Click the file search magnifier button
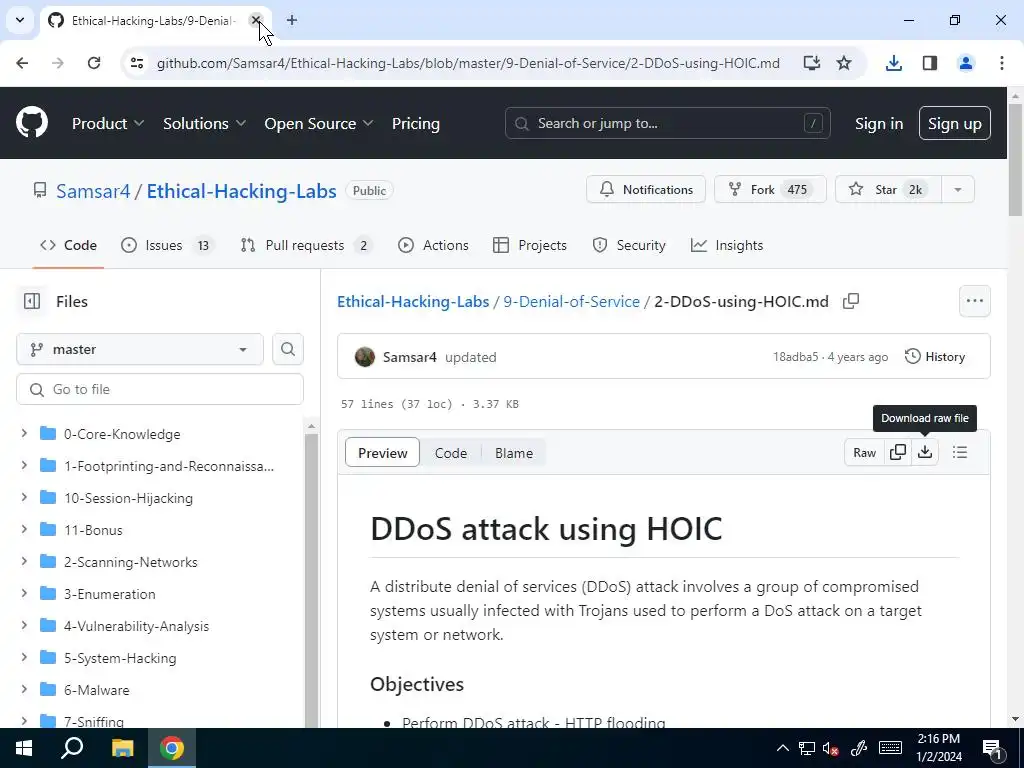The image size is (1024, 768). [287, 349]
